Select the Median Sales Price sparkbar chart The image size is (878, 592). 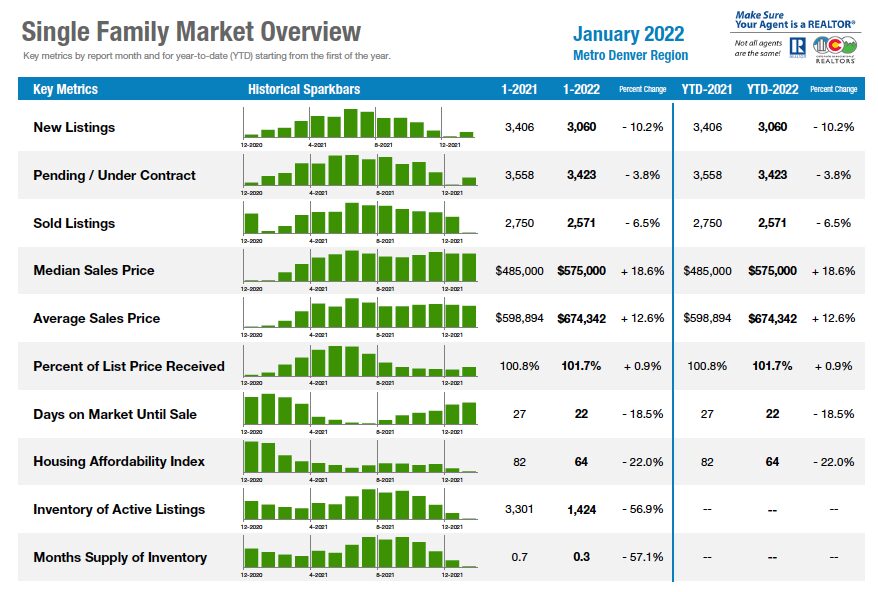359,271
